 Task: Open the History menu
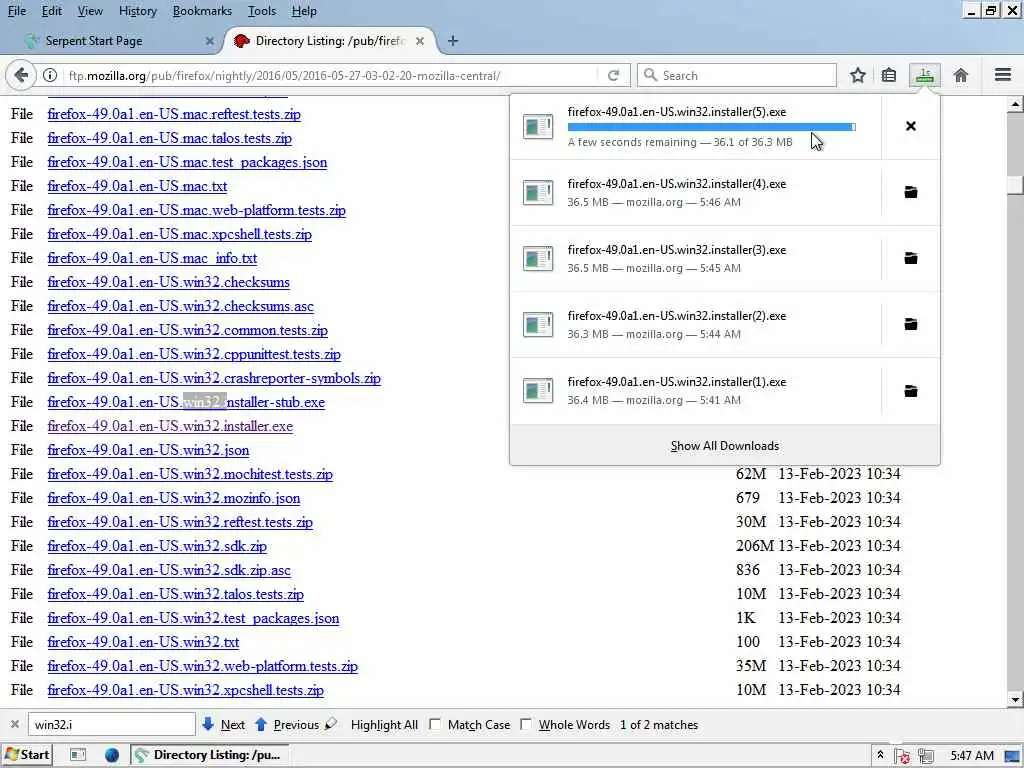[138, 11]
